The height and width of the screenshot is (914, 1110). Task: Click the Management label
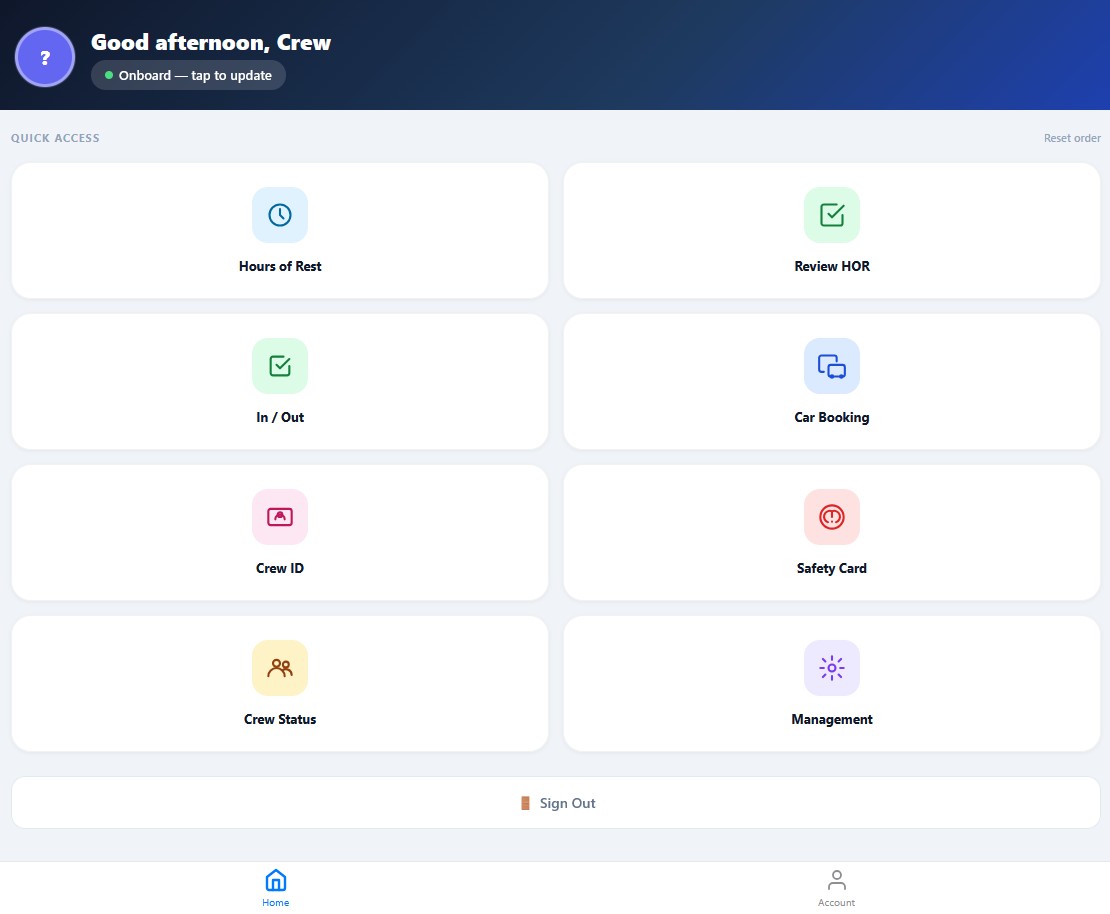(832, 719)
